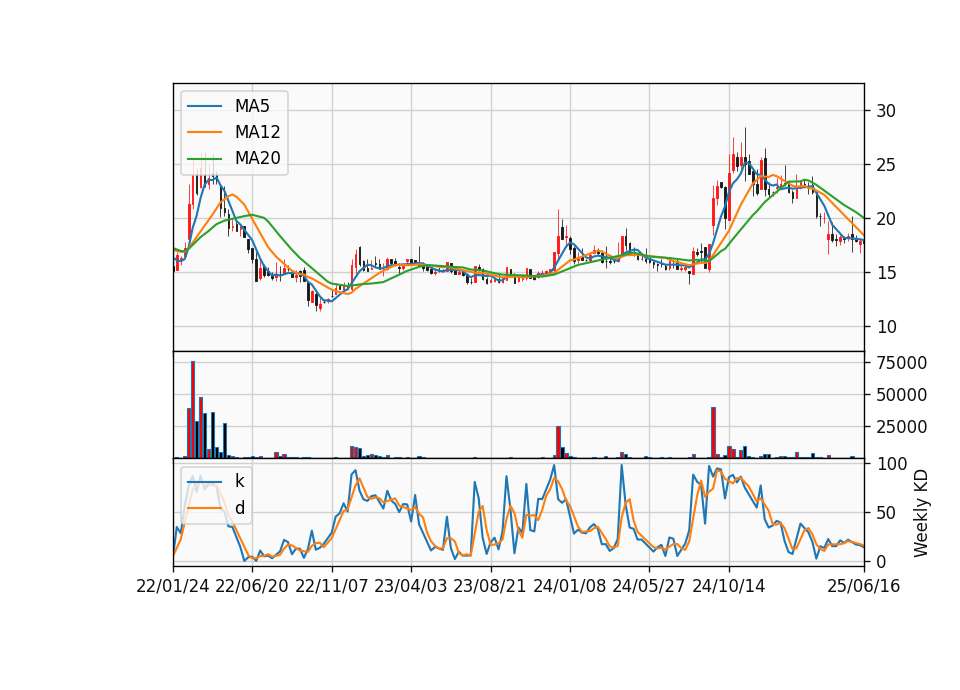Click the orange MA12 legend line sample
The width and height of the screenshot is (960, 690).
pyautogui.click(x=204, y=132)
